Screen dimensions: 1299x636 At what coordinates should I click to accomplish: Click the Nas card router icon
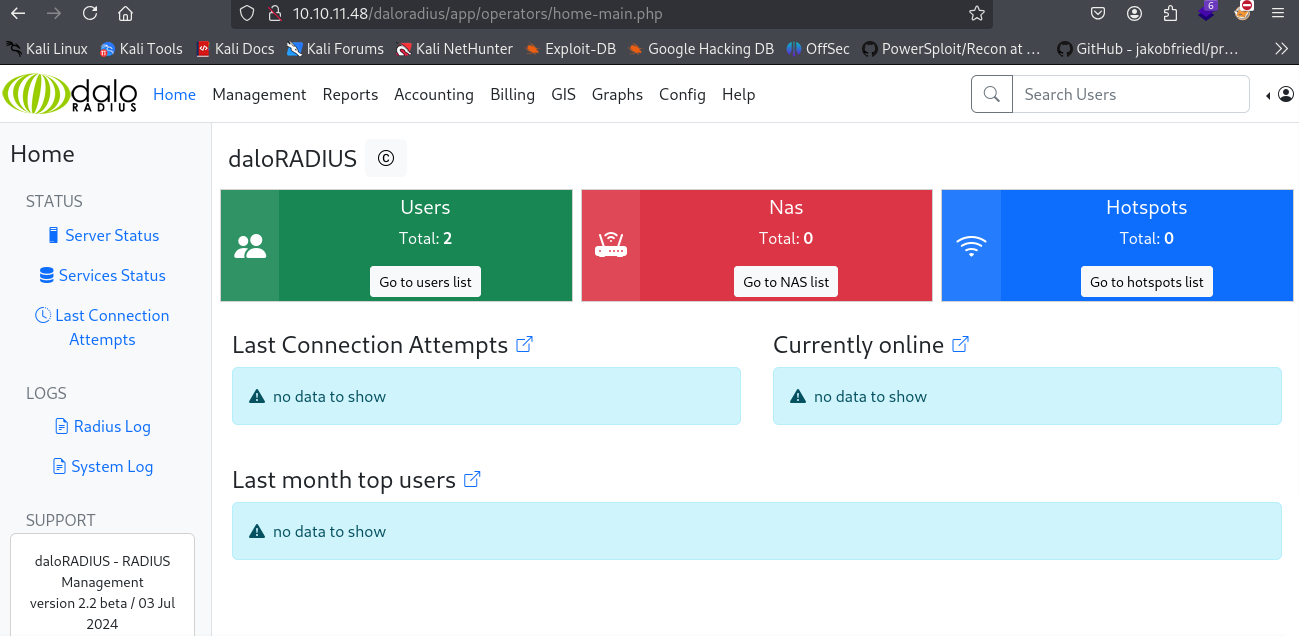point(610,246)
